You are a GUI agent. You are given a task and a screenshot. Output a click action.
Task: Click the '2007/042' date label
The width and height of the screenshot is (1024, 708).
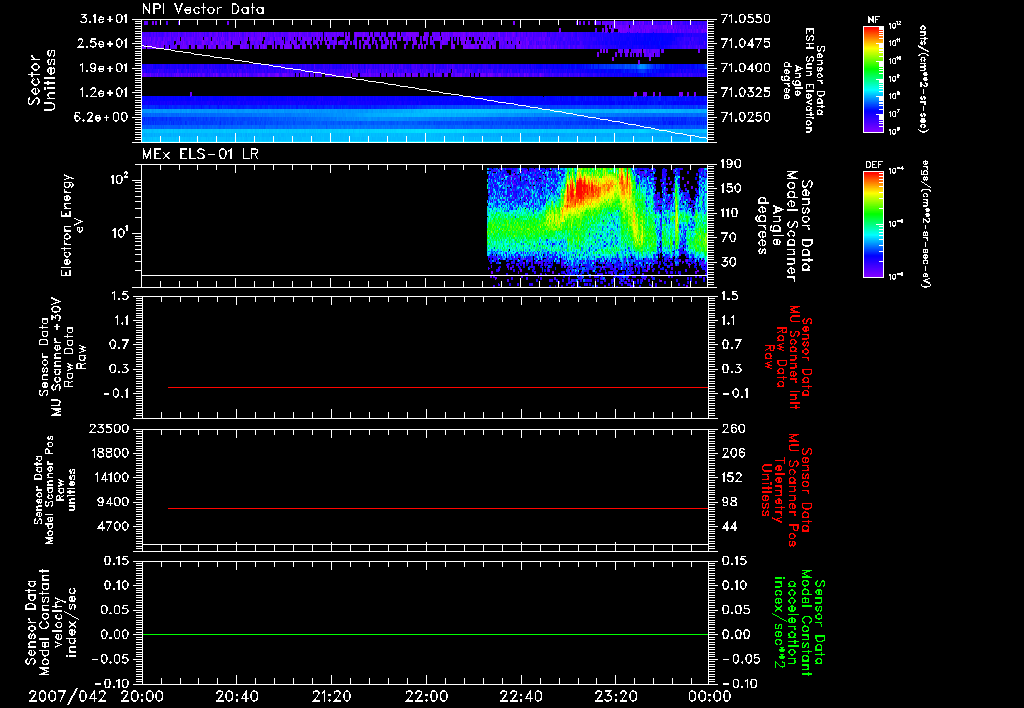click(67, 696)
